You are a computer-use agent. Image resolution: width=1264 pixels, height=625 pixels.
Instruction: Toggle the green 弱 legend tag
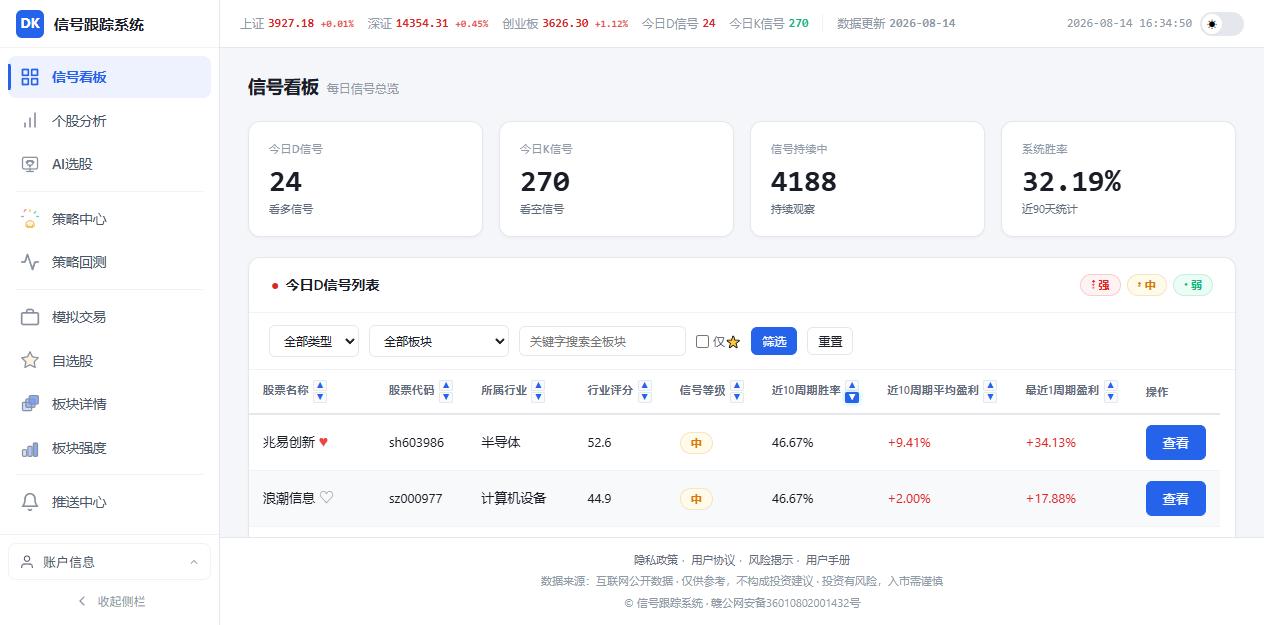coord(1193,285)
